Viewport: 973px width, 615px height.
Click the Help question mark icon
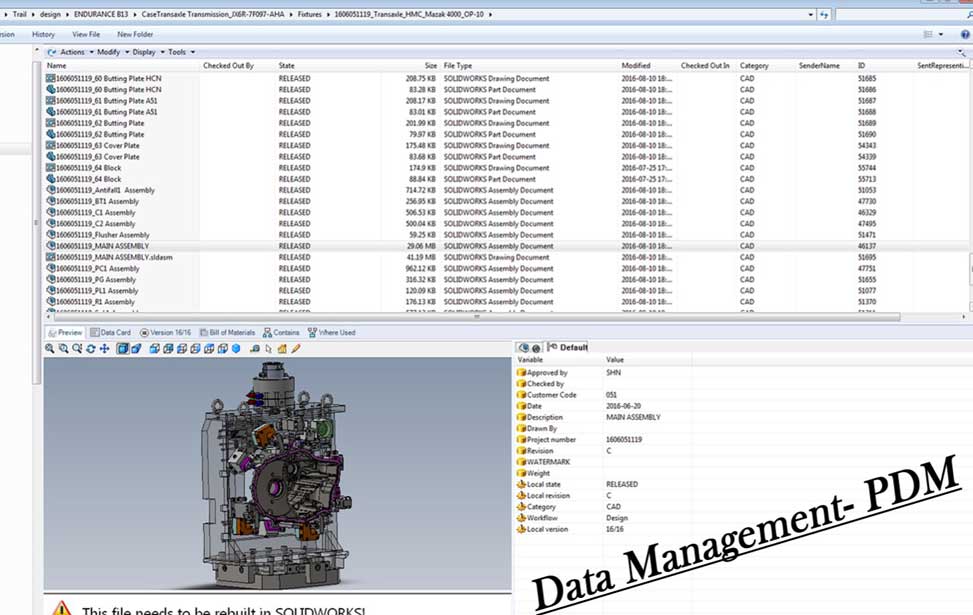965,35
